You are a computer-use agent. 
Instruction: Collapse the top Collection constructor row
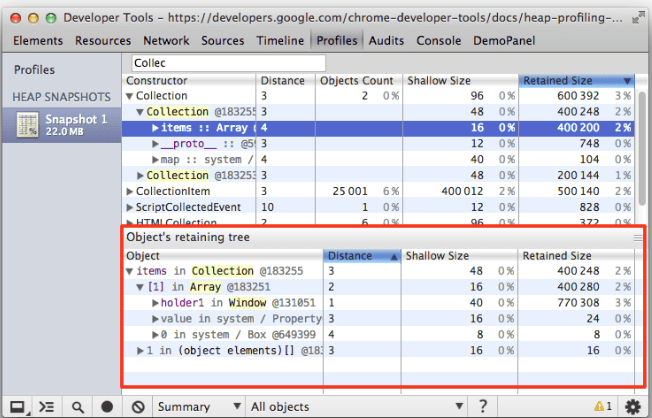(x=129, y=96)
